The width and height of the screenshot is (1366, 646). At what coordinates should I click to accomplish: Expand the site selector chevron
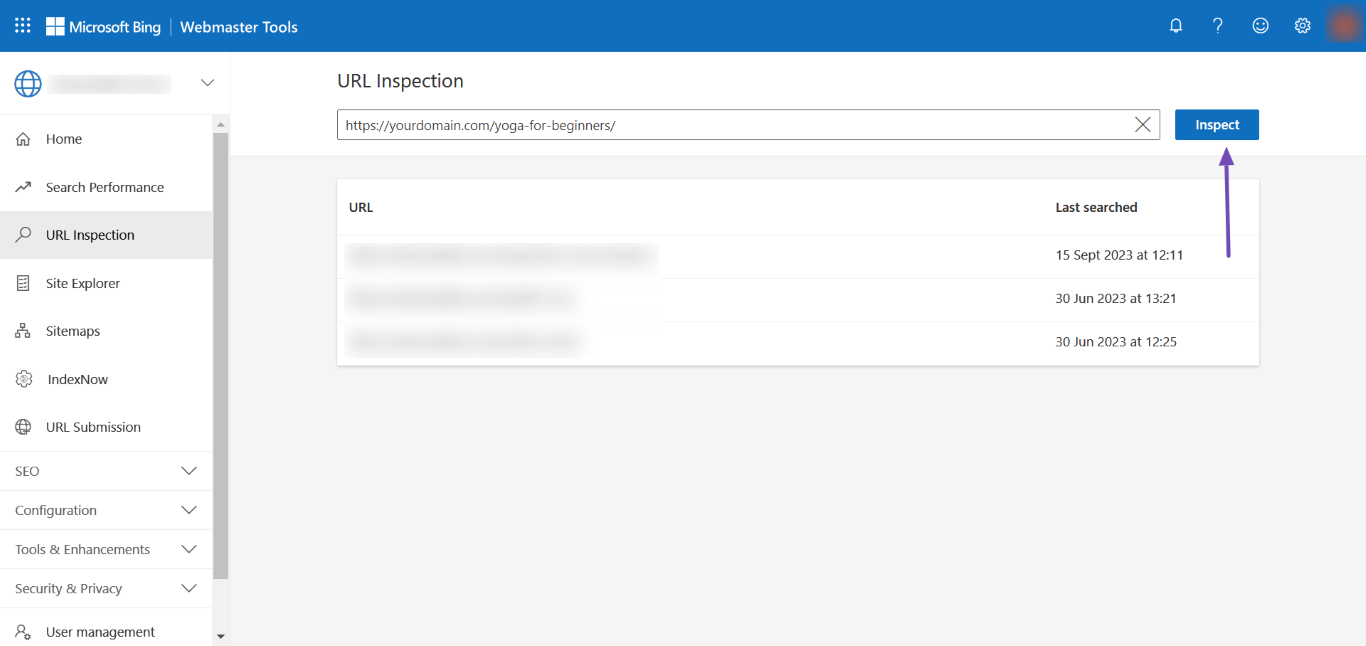click(208, 83)
